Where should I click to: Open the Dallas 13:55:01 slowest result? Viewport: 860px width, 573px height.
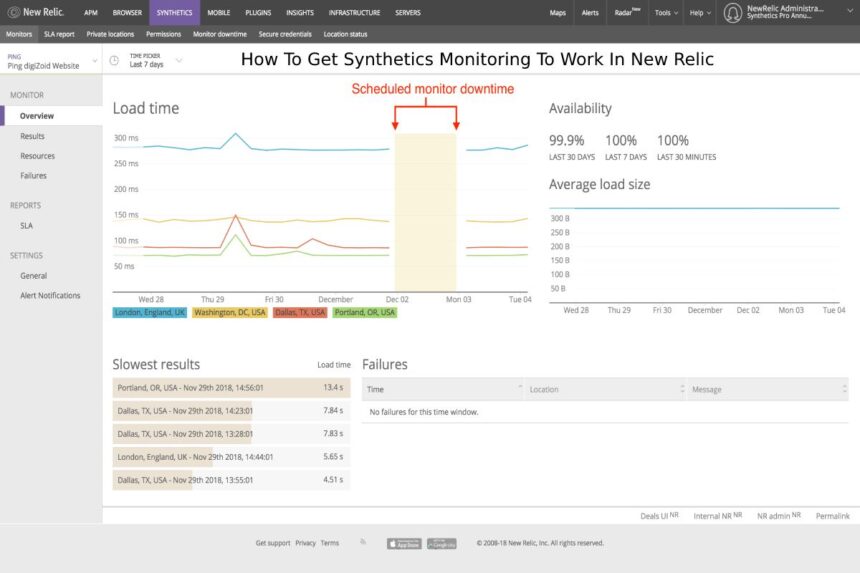[x=231, y=480]
